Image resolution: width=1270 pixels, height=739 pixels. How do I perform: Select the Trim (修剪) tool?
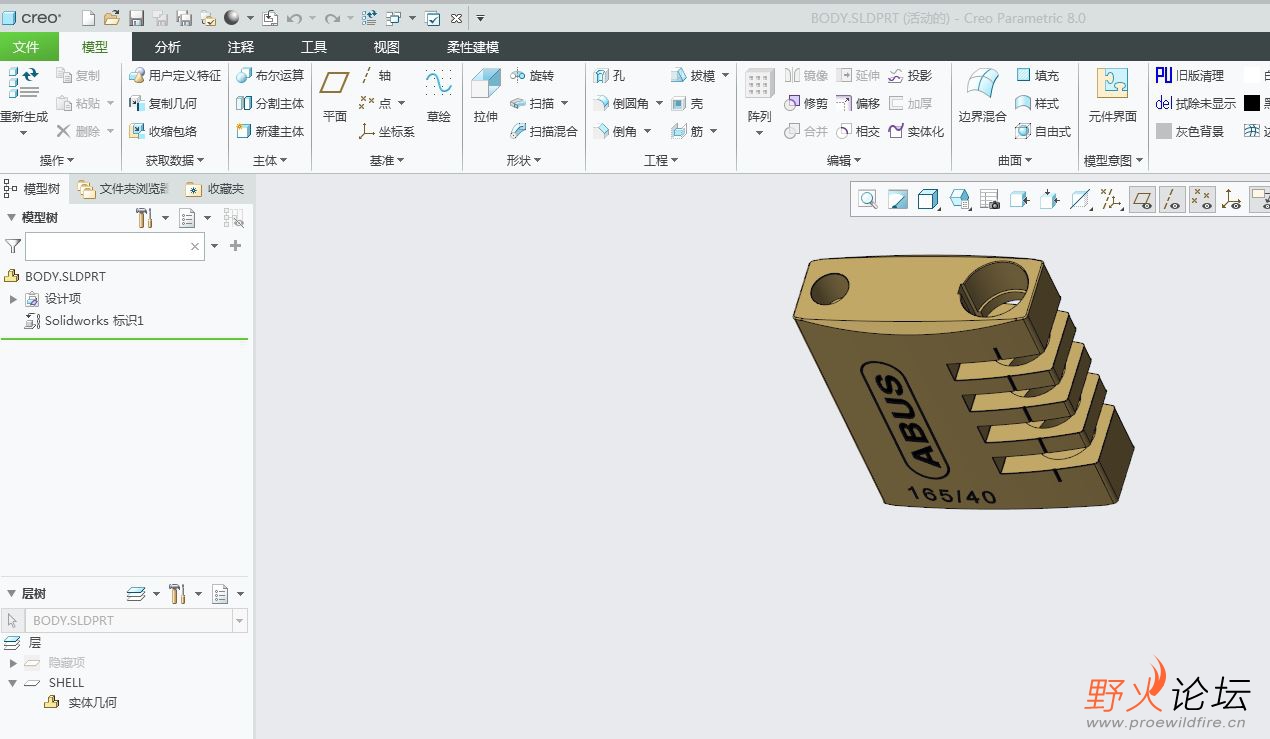pyautogui.click(x=806, y=104)
